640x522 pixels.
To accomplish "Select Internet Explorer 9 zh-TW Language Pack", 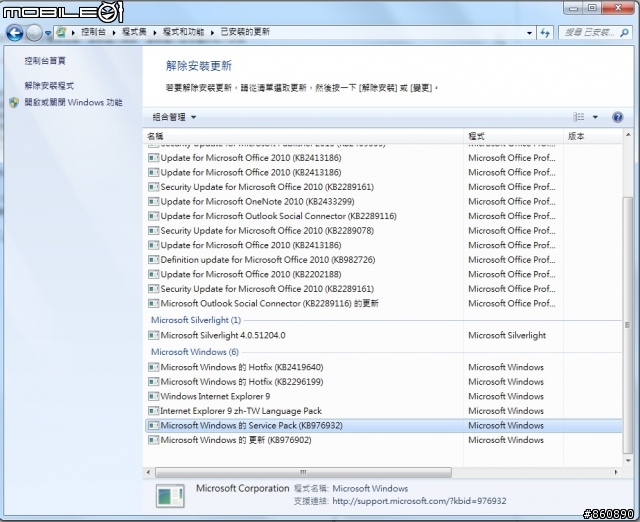I will (241, 411).
